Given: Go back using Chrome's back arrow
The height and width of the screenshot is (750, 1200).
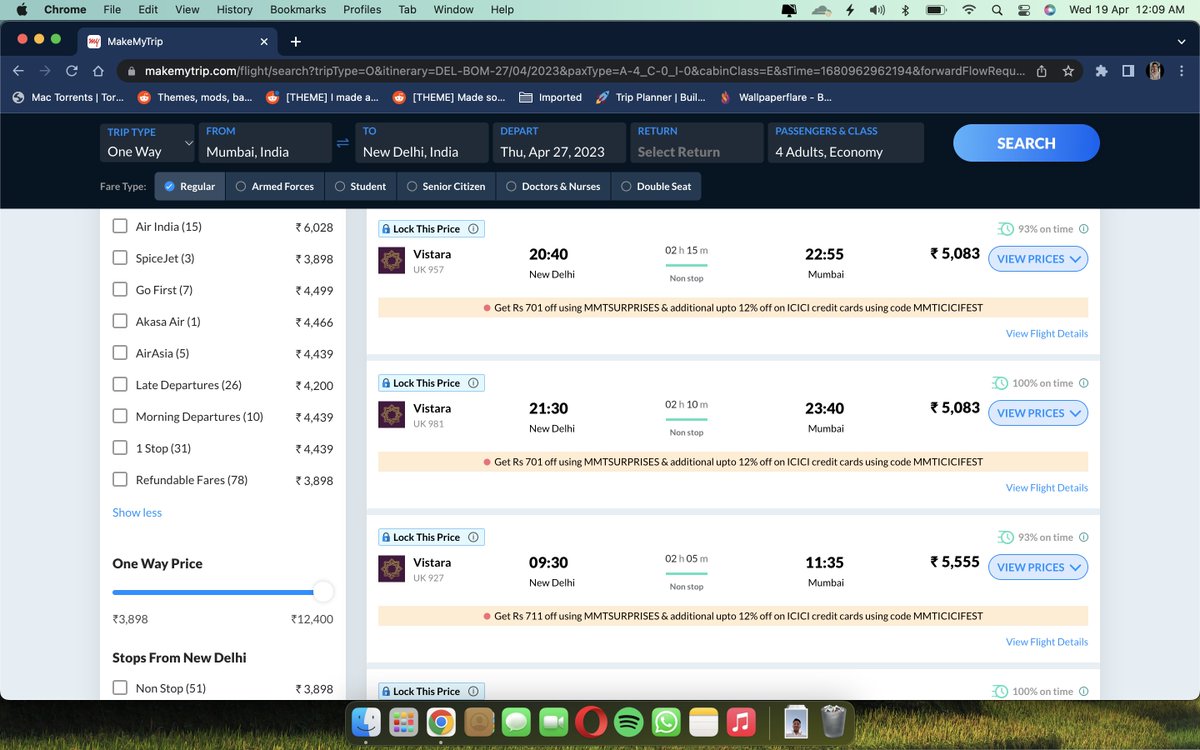Looking at the screenshot, I should [x=18, y=71].
